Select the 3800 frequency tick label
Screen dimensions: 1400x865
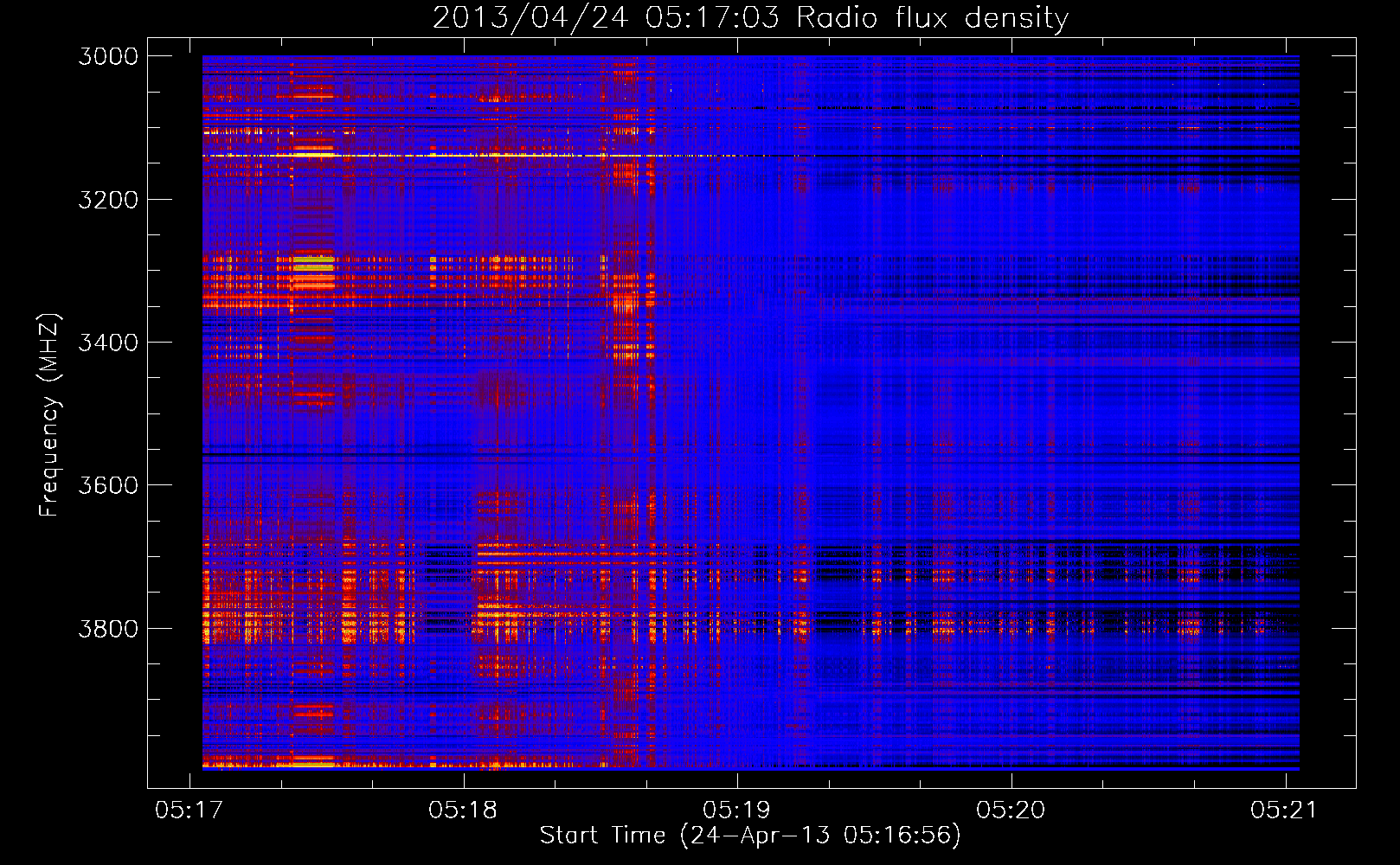108,628
